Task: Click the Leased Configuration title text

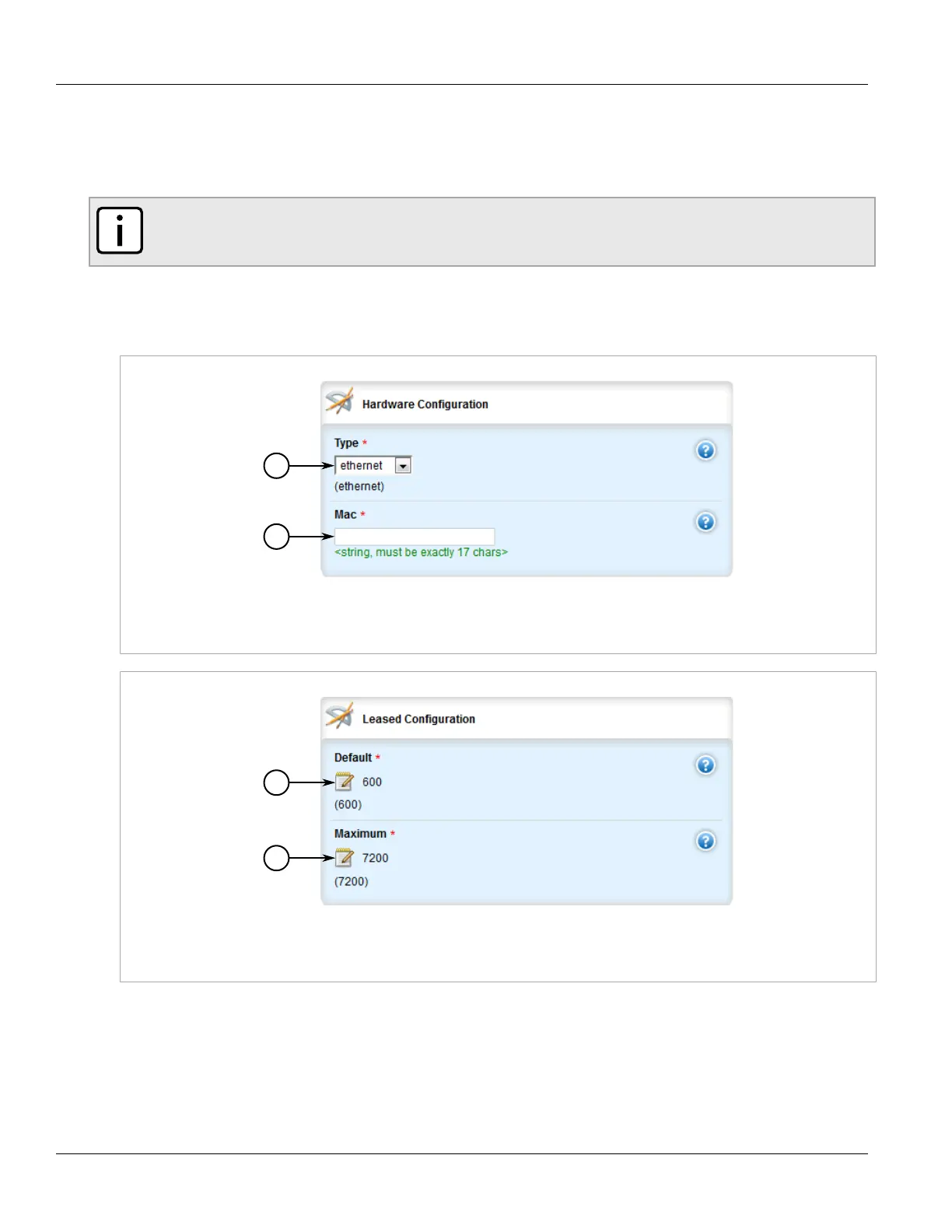Action: click(418, 719)
